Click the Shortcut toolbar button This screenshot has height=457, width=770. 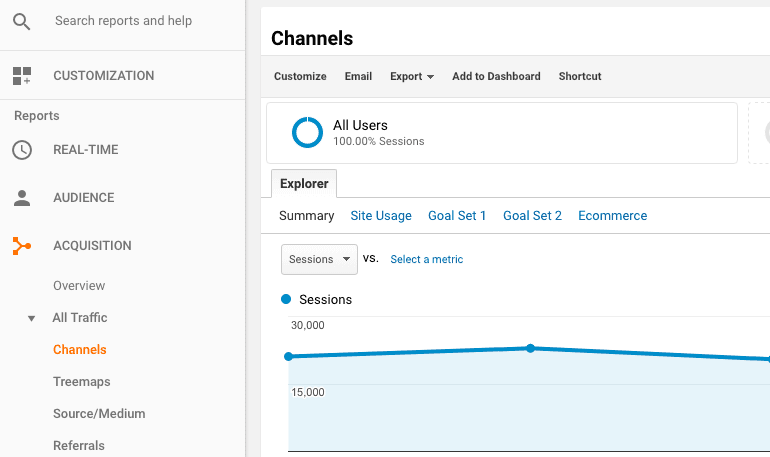point(580,76)
